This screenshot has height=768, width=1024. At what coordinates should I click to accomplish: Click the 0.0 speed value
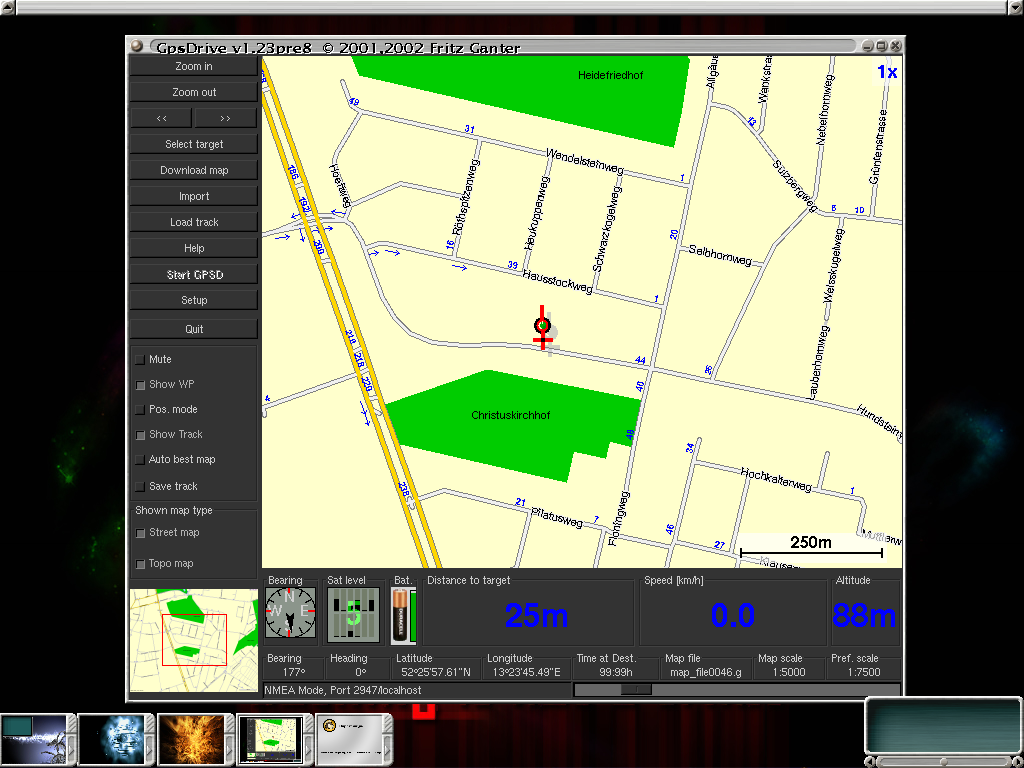pos(733,615)
